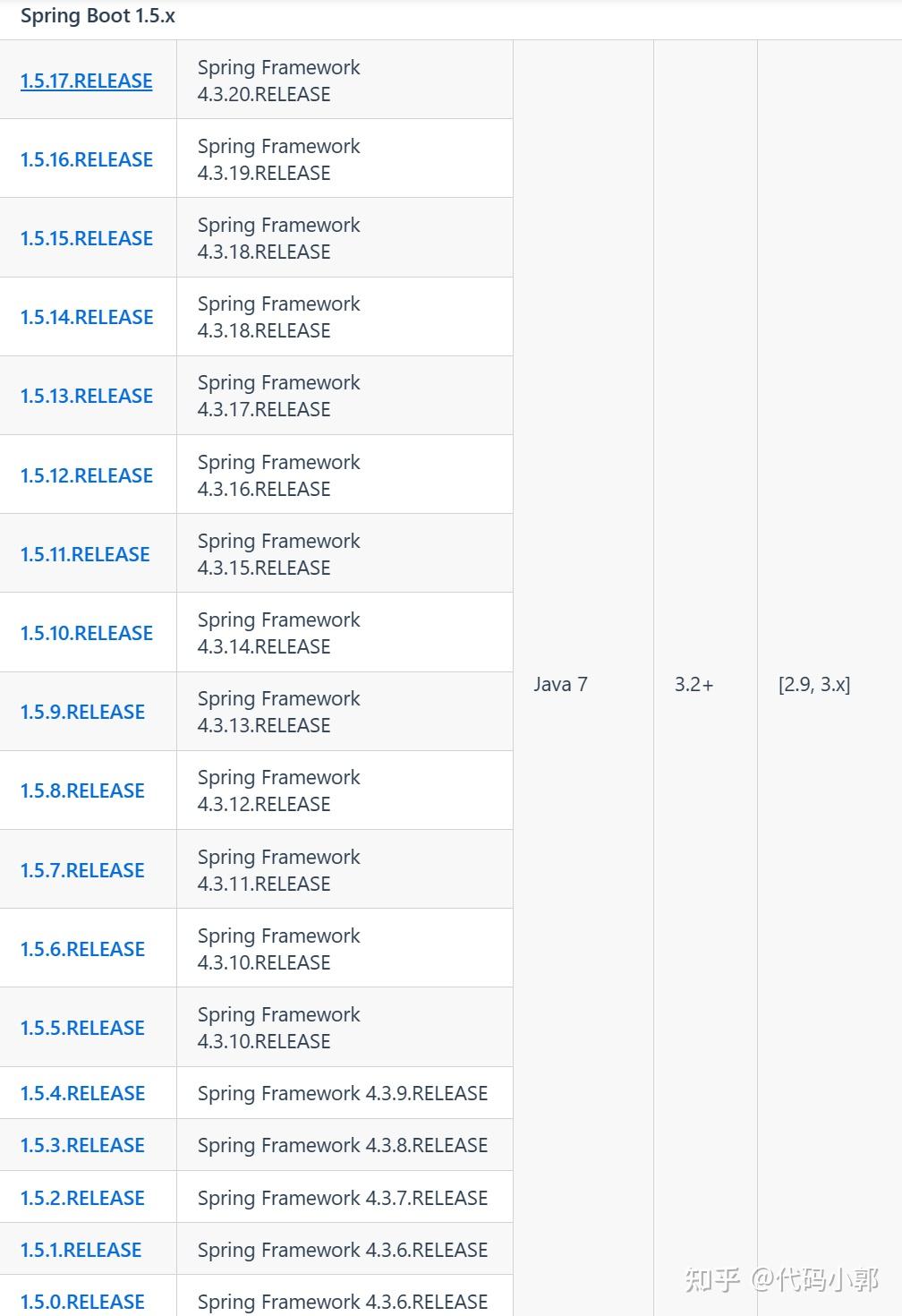
Task: Click the Java 7 table cell
Action: (560, 684)
